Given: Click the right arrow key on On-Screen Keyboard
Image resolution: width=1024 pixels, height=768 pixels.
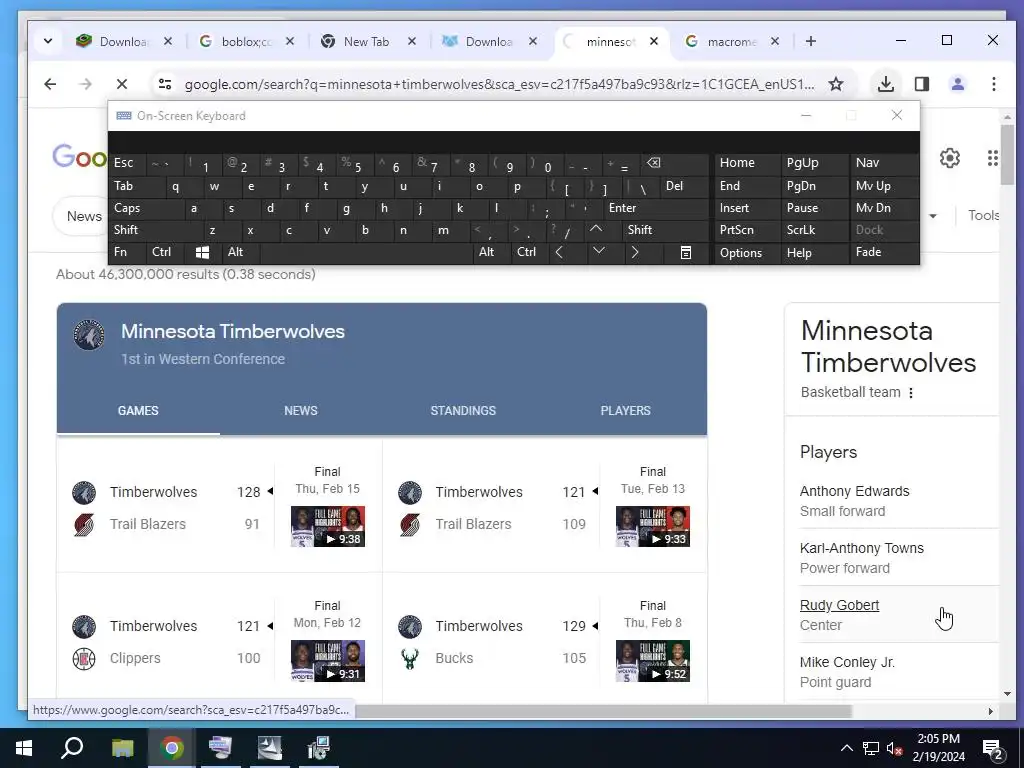Looking at the screenshot, I should click(635, 252).
